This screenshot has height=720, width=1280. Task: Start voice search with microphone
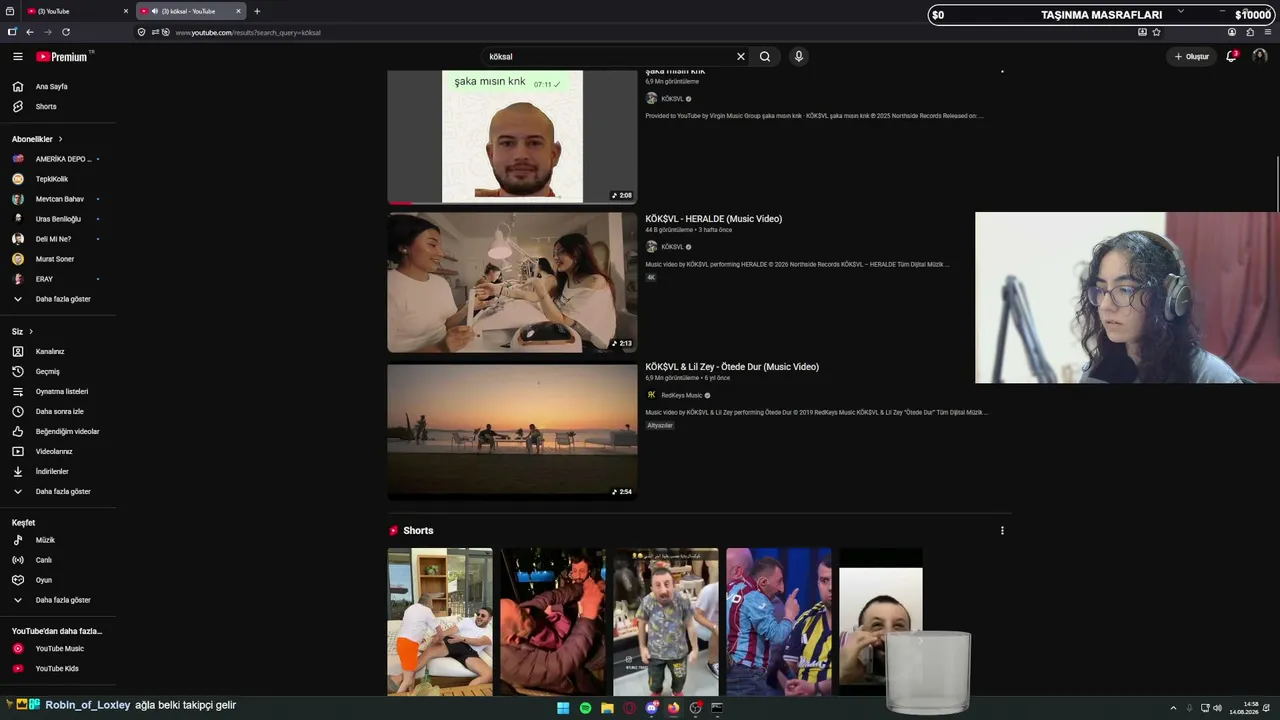[798, 57]
